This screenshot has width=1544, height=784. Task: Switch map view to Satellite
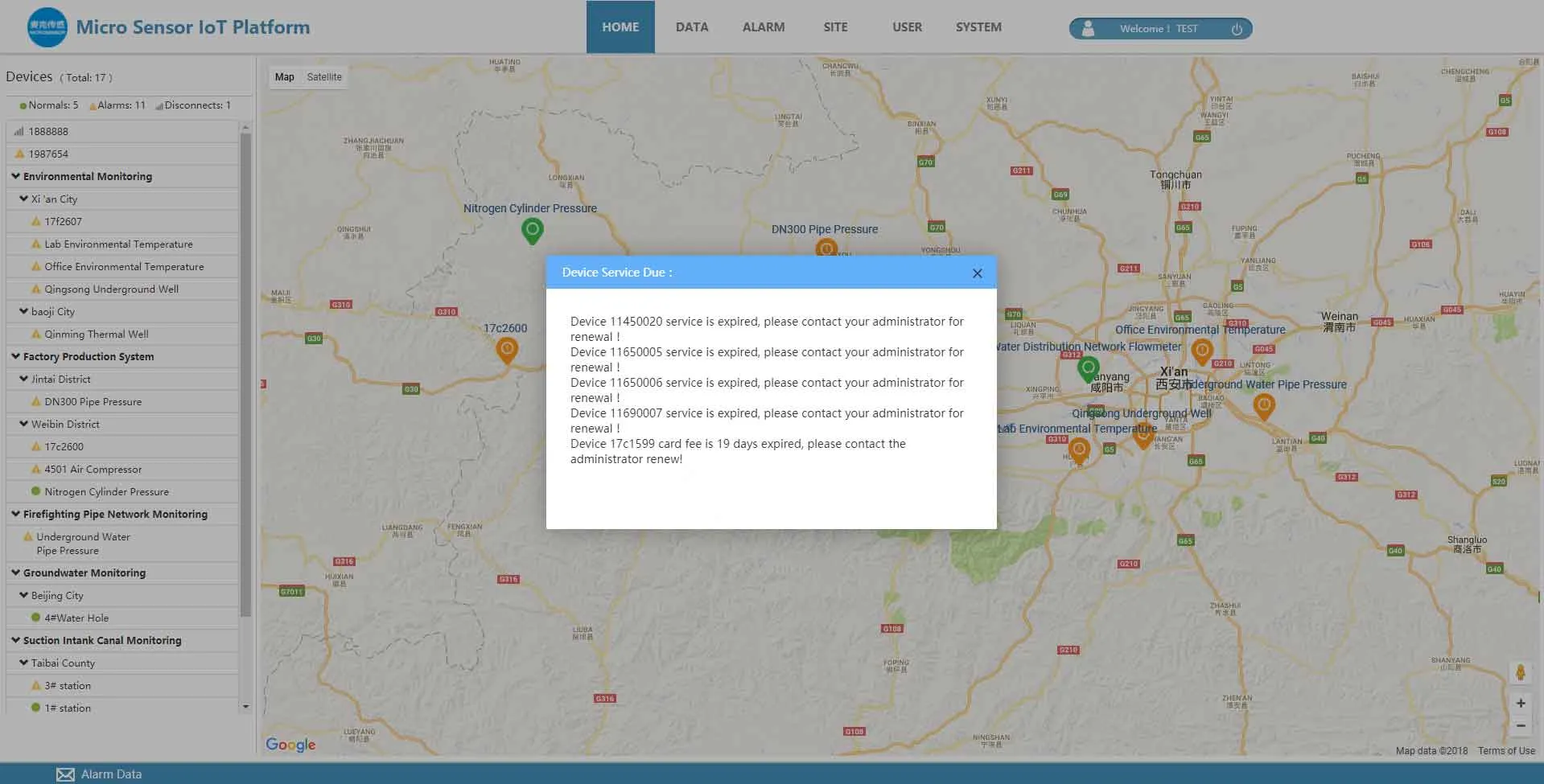coord(324,77)
